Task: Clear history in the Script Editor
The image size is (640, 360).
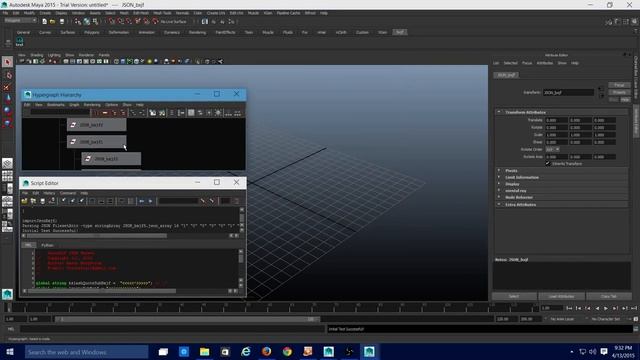Action: [x=63, y=201]
